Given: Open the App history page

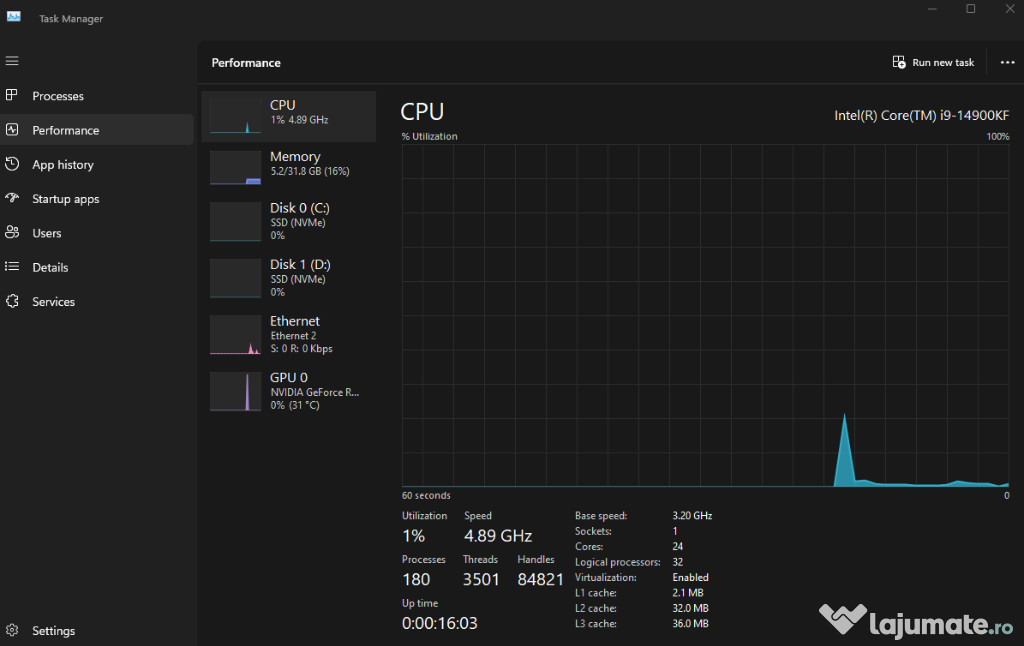Looking at the screenshot, I should (x=63, y=165).
